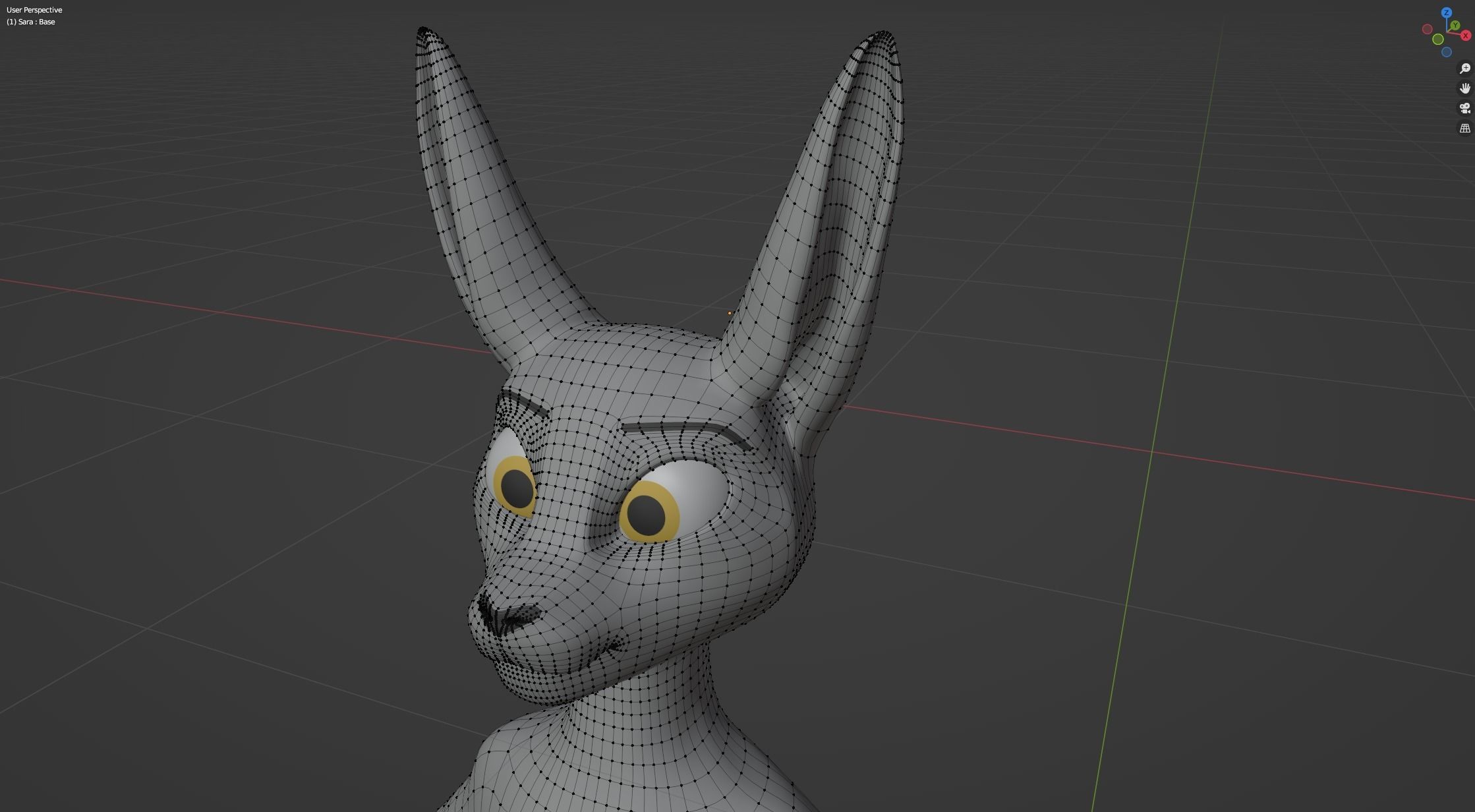The height and width of the screenshot is (812, 1475).
Task: Click the unlabeled blue circle on gizmo
Action: pyautogui.click(x=1447, y=52)
